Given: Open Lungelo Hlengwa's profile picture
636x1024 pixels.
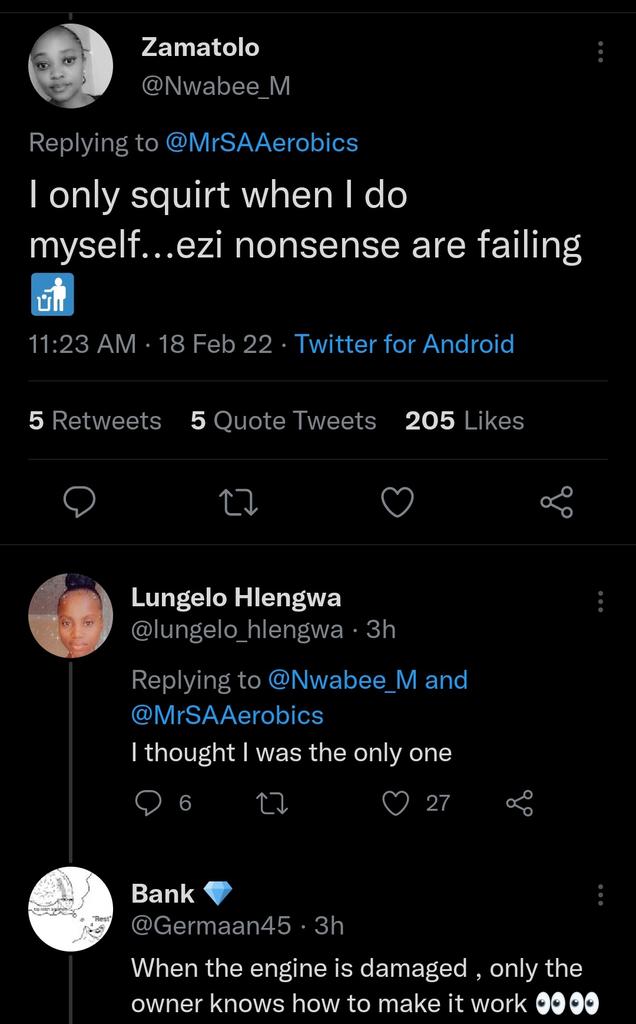Looking at the screenshot, I should tap(70, 615).
